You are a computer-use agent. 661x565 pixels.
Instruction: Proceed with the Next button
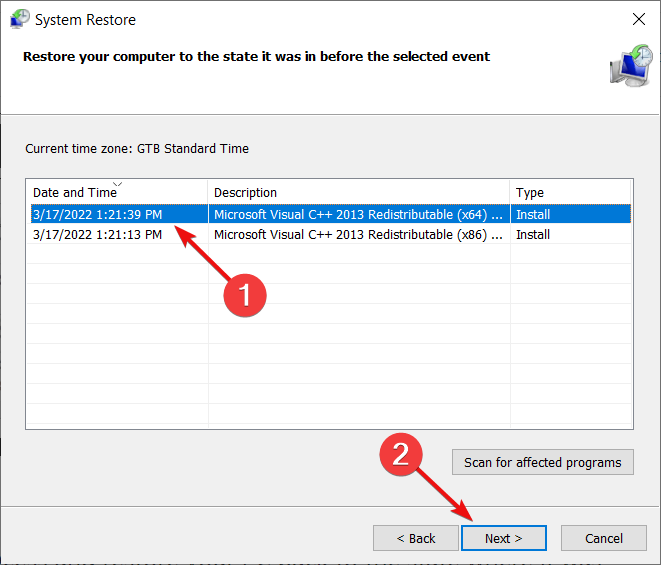pos(504,538)
